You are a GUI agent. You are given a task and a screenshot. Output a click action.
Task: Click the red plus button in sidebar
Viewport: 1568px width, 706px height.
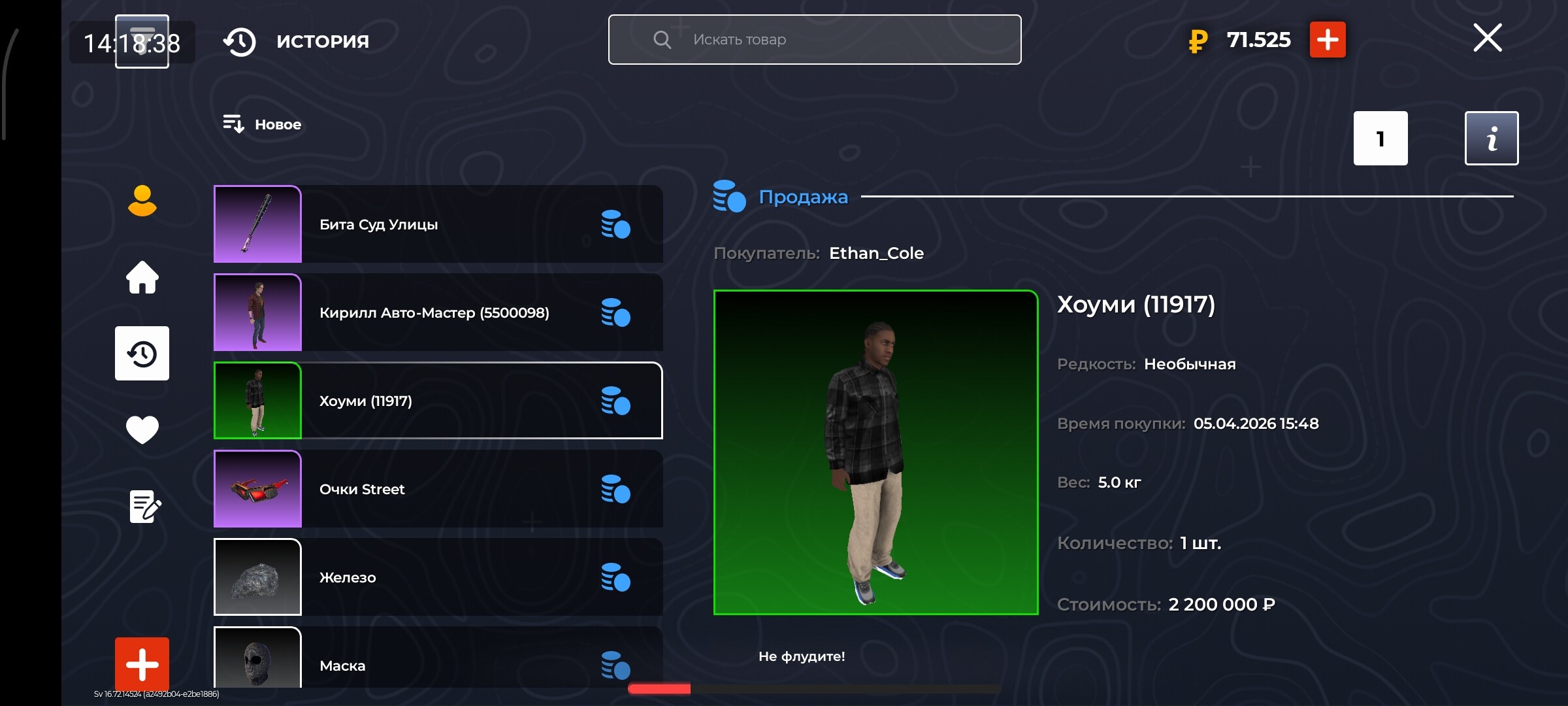(142, 664)
